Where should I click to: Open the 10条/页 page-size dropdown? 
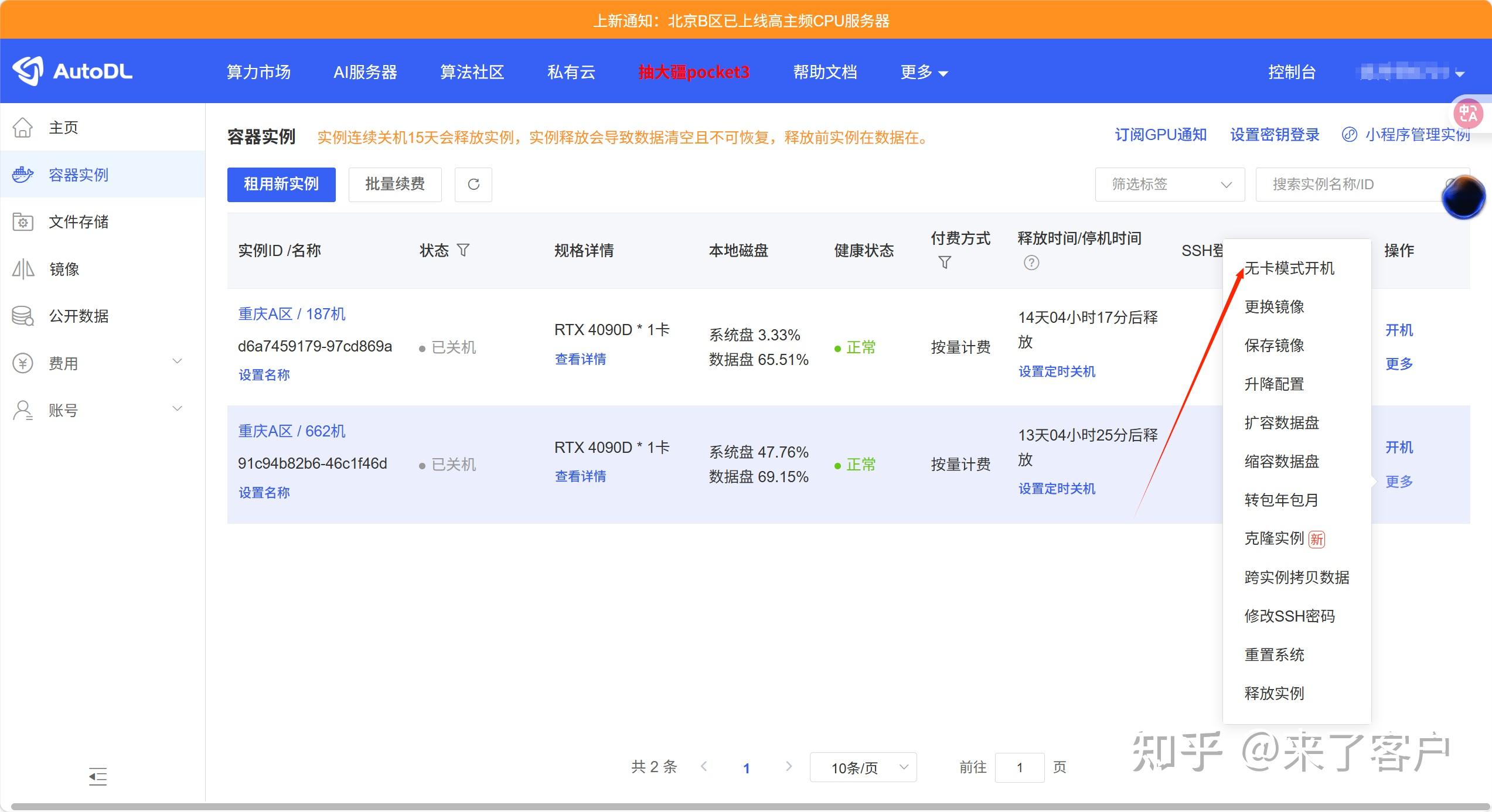862,767
